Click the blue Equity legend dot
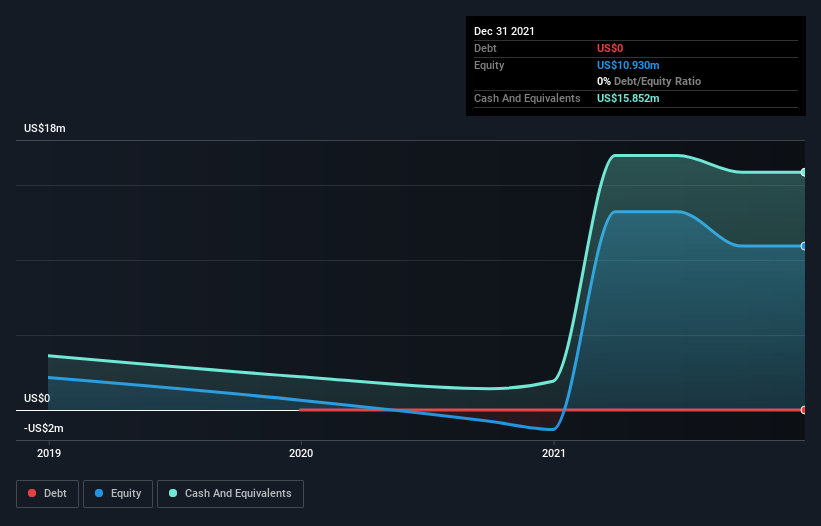This screenshot has height=526, width=821. pyautogui.click(x=99, y=493)
